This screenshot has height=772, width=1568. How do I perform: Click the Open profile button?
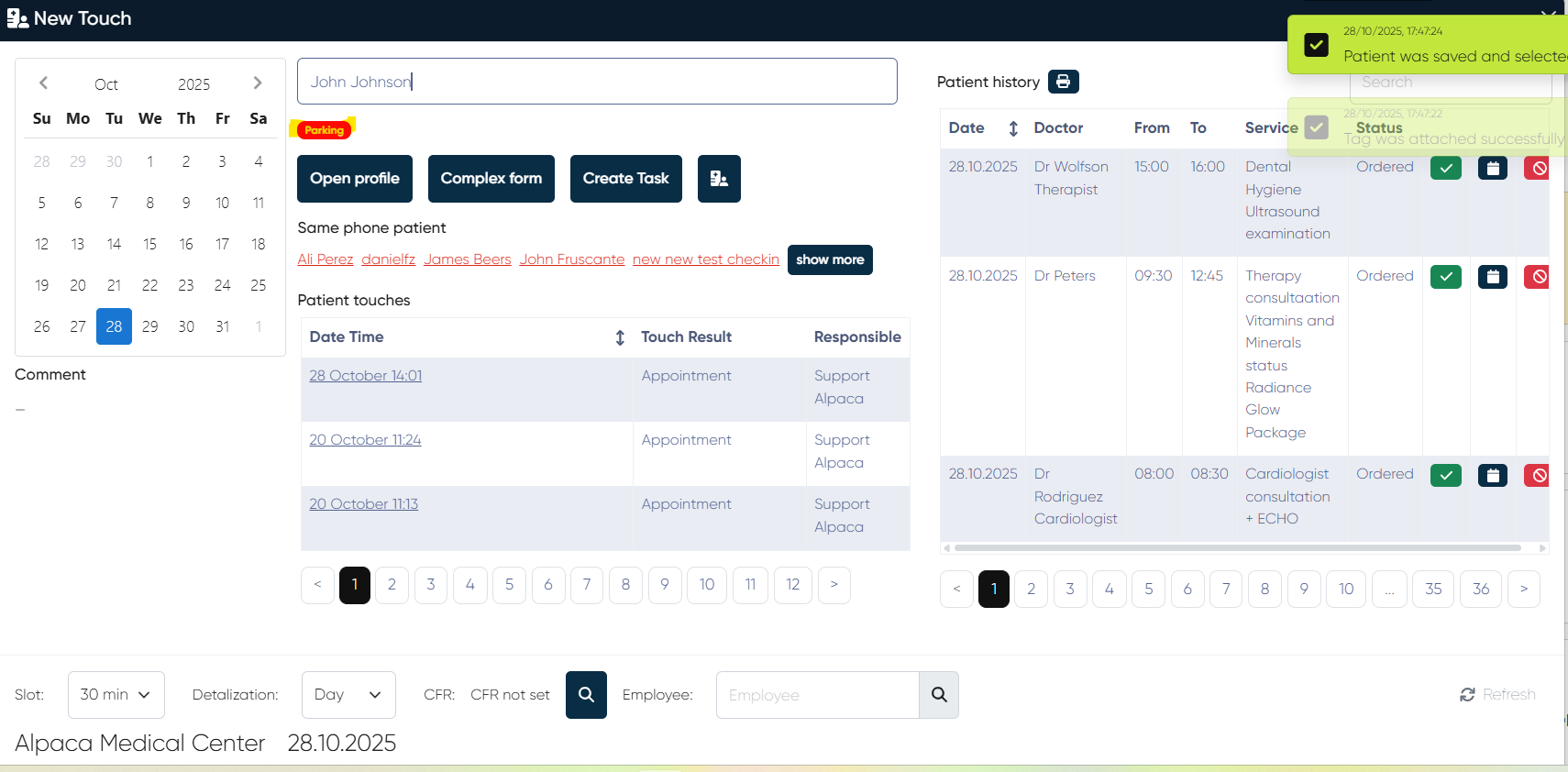point(354,179)
